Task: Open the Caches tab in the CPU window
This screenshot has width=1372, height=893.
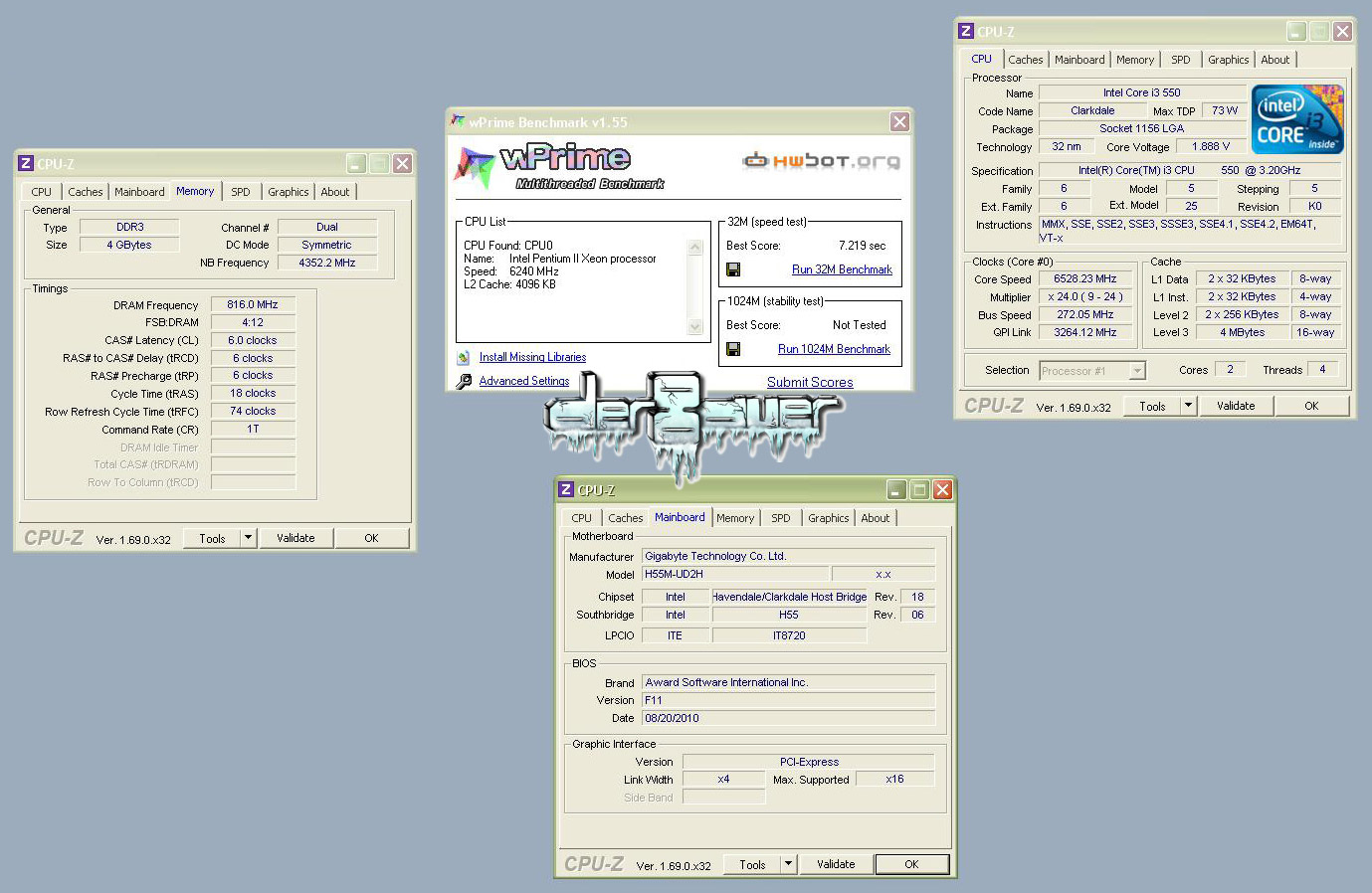Action: pos(1026,60)
